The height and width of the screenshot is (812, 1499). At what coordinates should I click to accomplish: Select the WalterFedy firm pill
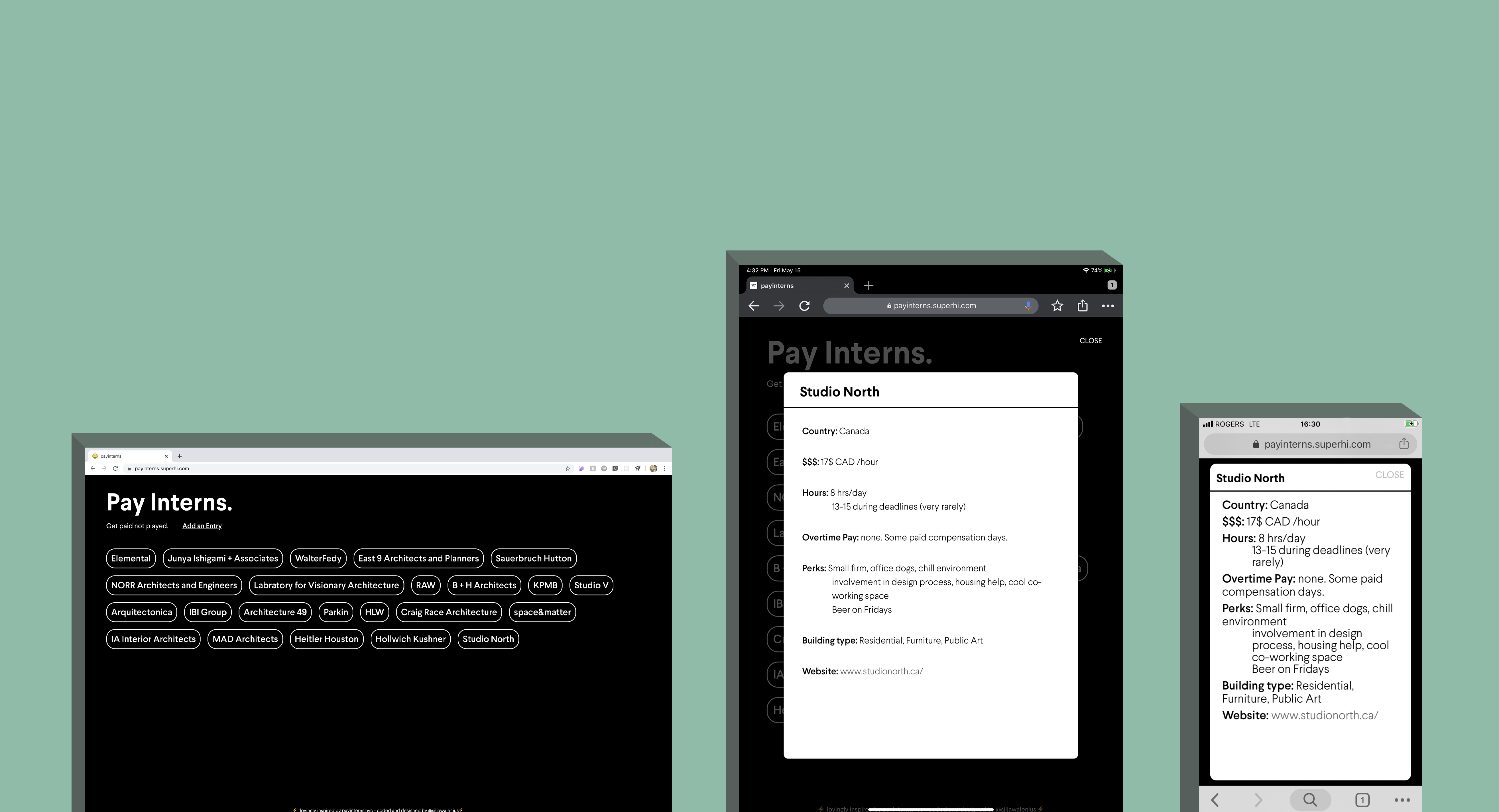point(318,558)
